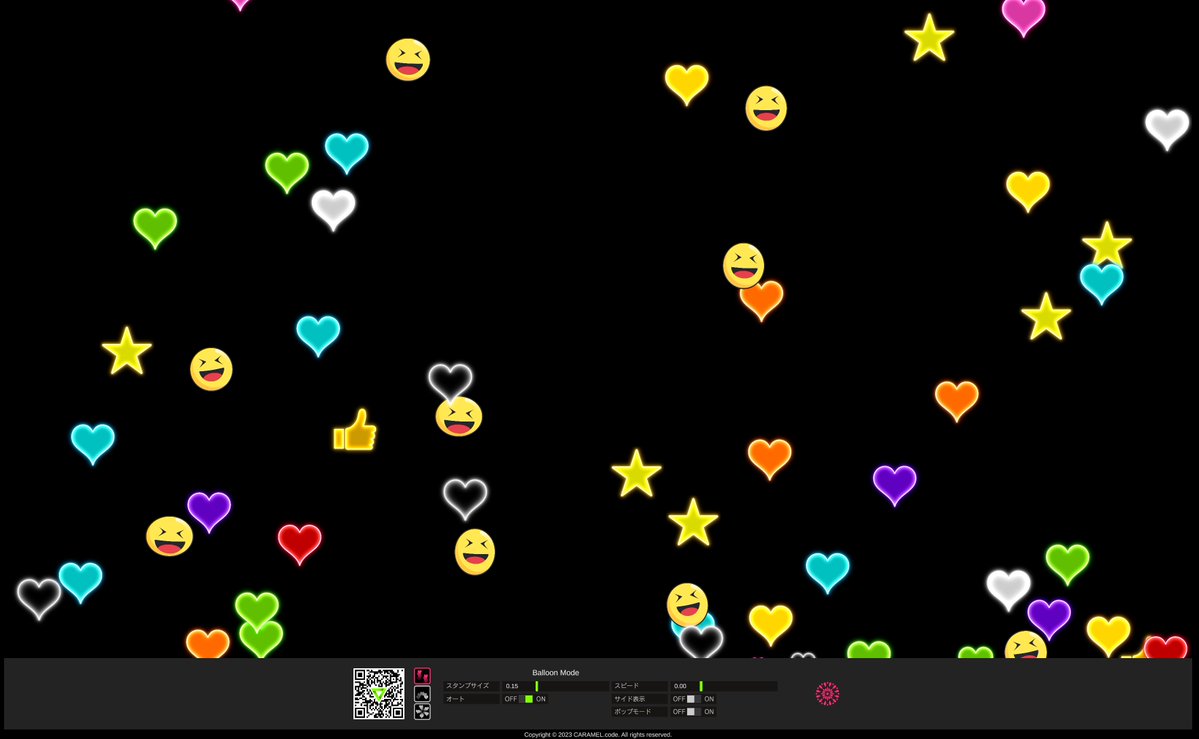1199x739 pixels.
Task: Click ON label beside オート switch
Action: coord(541,699)
